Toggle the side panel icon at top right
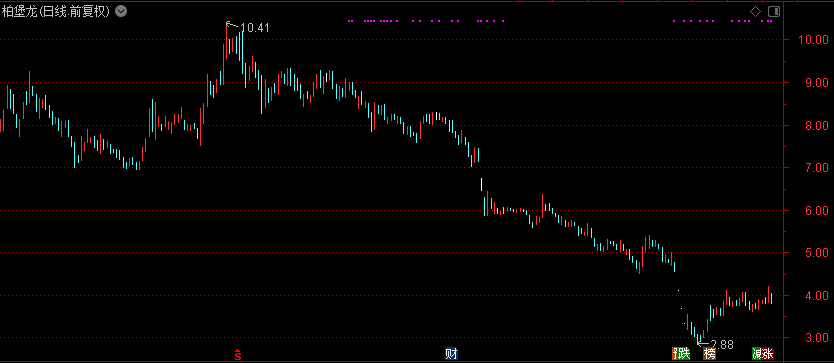This screenshot has width=834, height=363. [773, 11]
